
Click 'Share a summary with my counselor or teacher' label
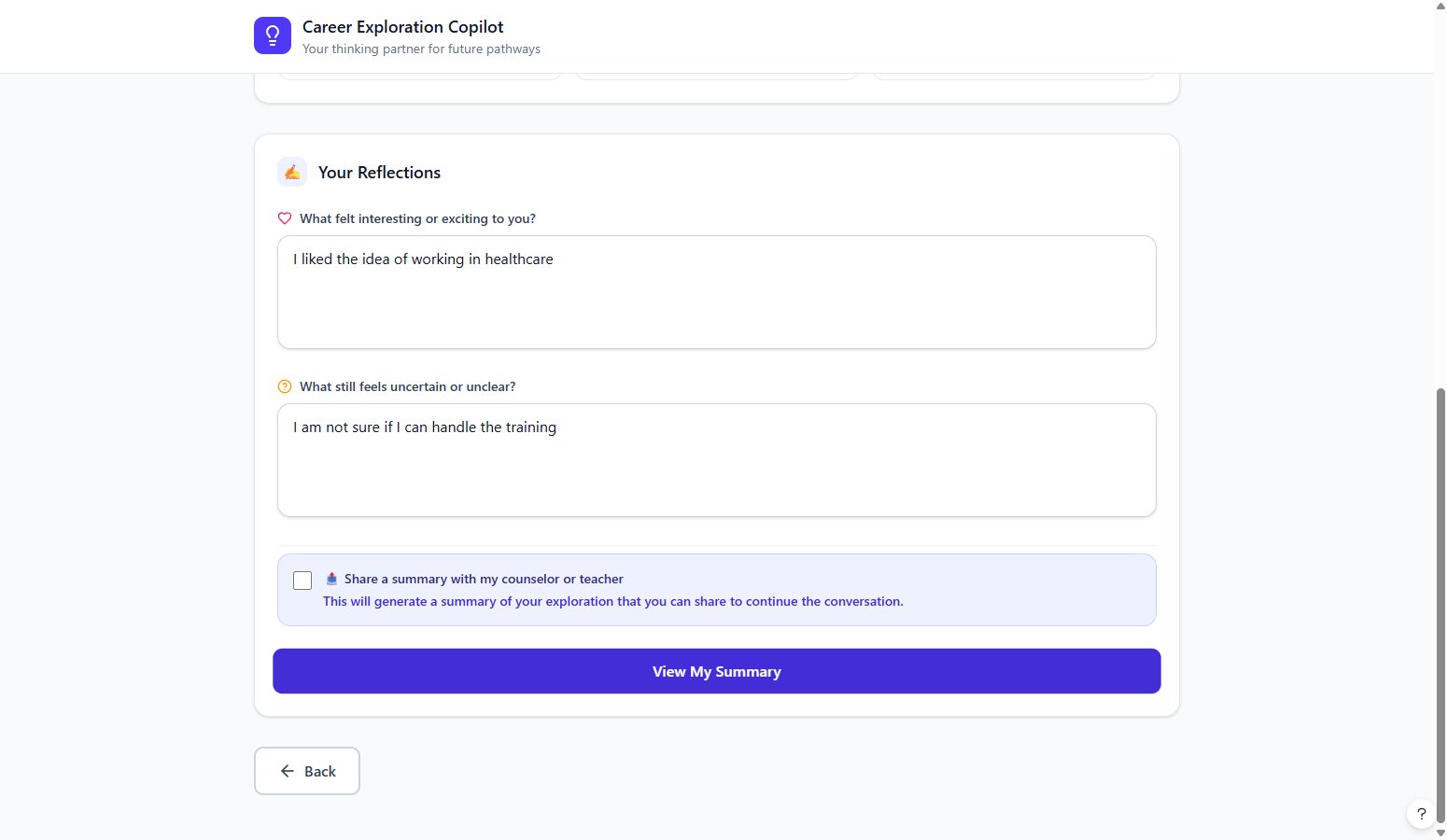tap(484, 579)
